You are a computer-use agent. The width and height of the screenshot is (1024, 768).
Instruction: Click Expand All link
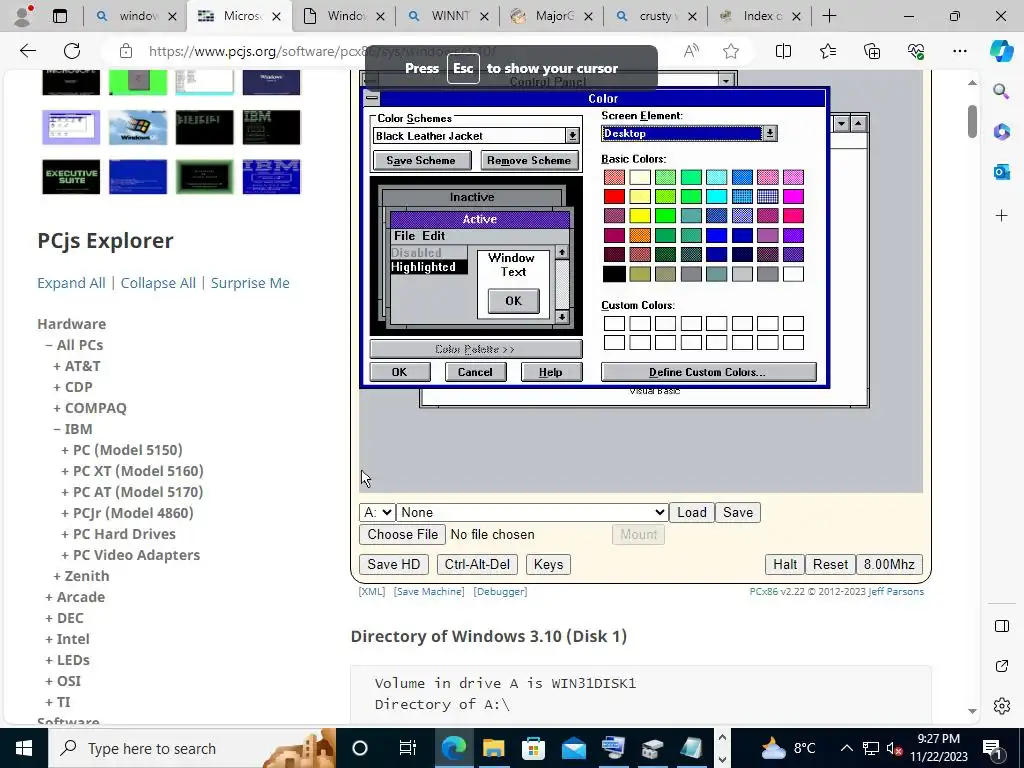[x=71, y=283]
